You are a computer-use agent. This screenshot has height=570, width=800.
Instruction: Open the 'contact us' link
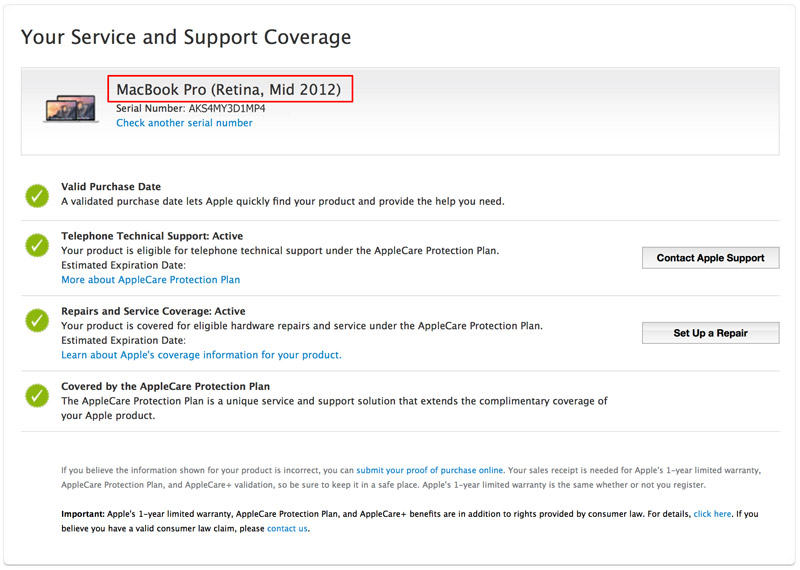coord(287,529)
